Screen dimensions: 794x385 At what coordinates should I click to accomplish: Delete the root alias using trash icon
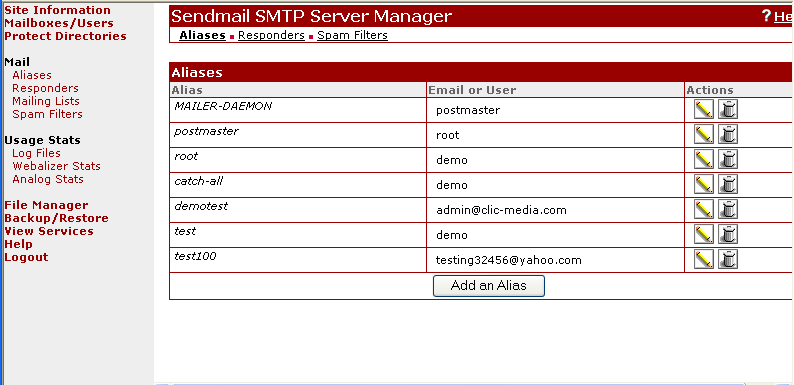point(728,159)
